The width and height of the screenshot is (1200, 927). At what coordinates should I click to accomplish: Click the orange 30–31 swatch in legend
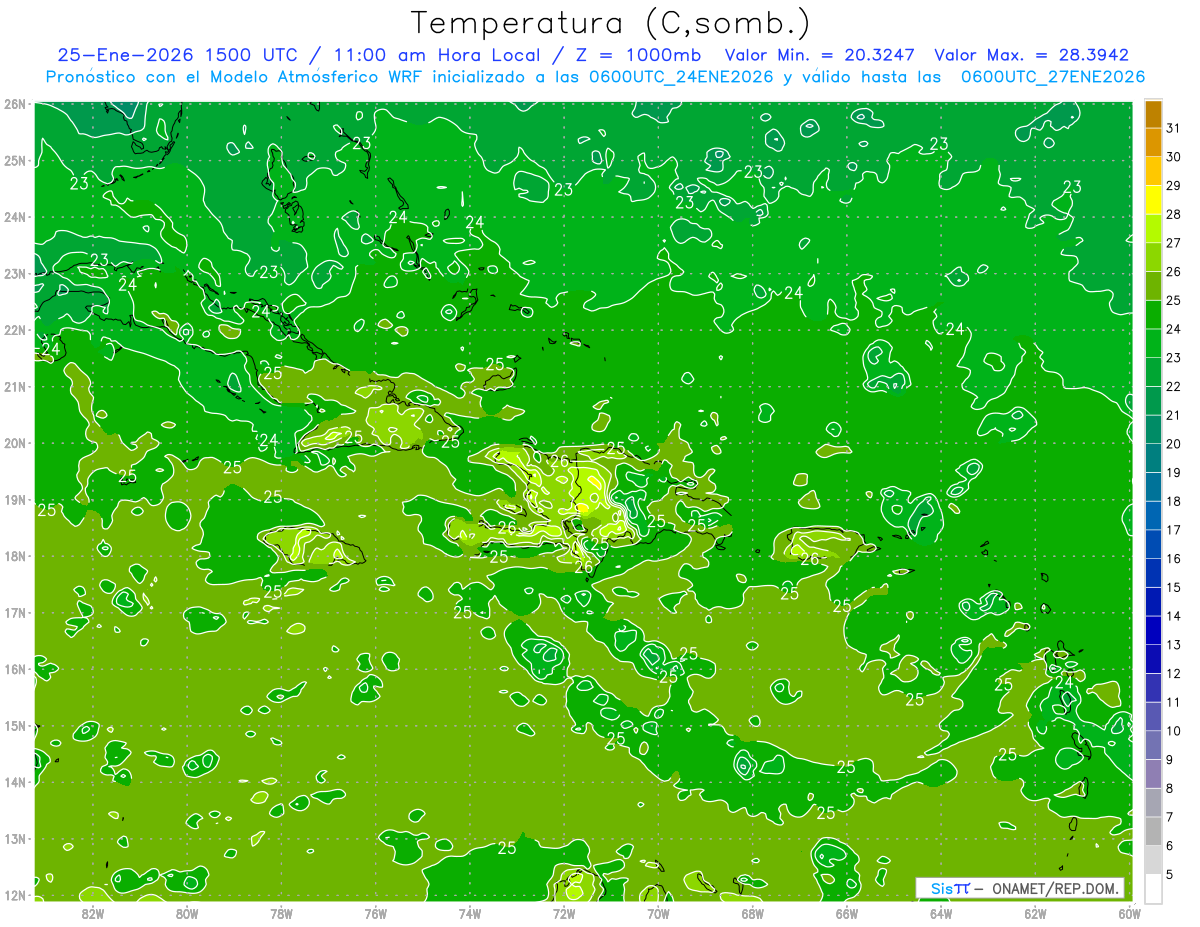(1153, 142)
